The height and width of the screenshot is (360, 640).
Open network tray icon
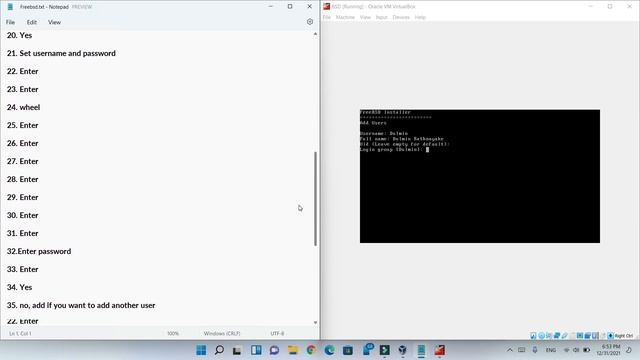567,350
